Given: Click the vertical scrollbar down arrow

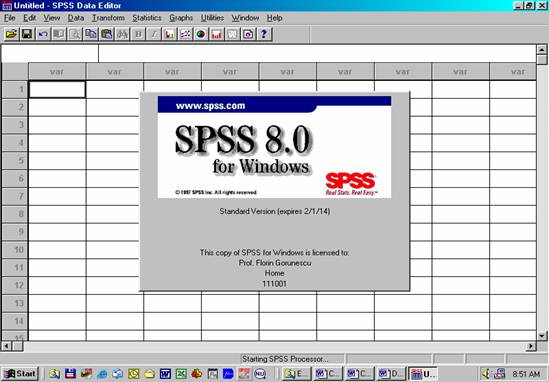Looking at the screenshot, I should (x=542, y=336).
